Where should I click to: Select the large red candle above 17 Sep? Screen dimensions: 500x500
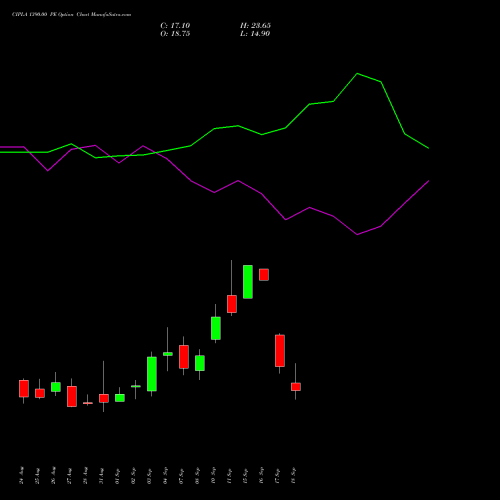click(x=280, y=351)
